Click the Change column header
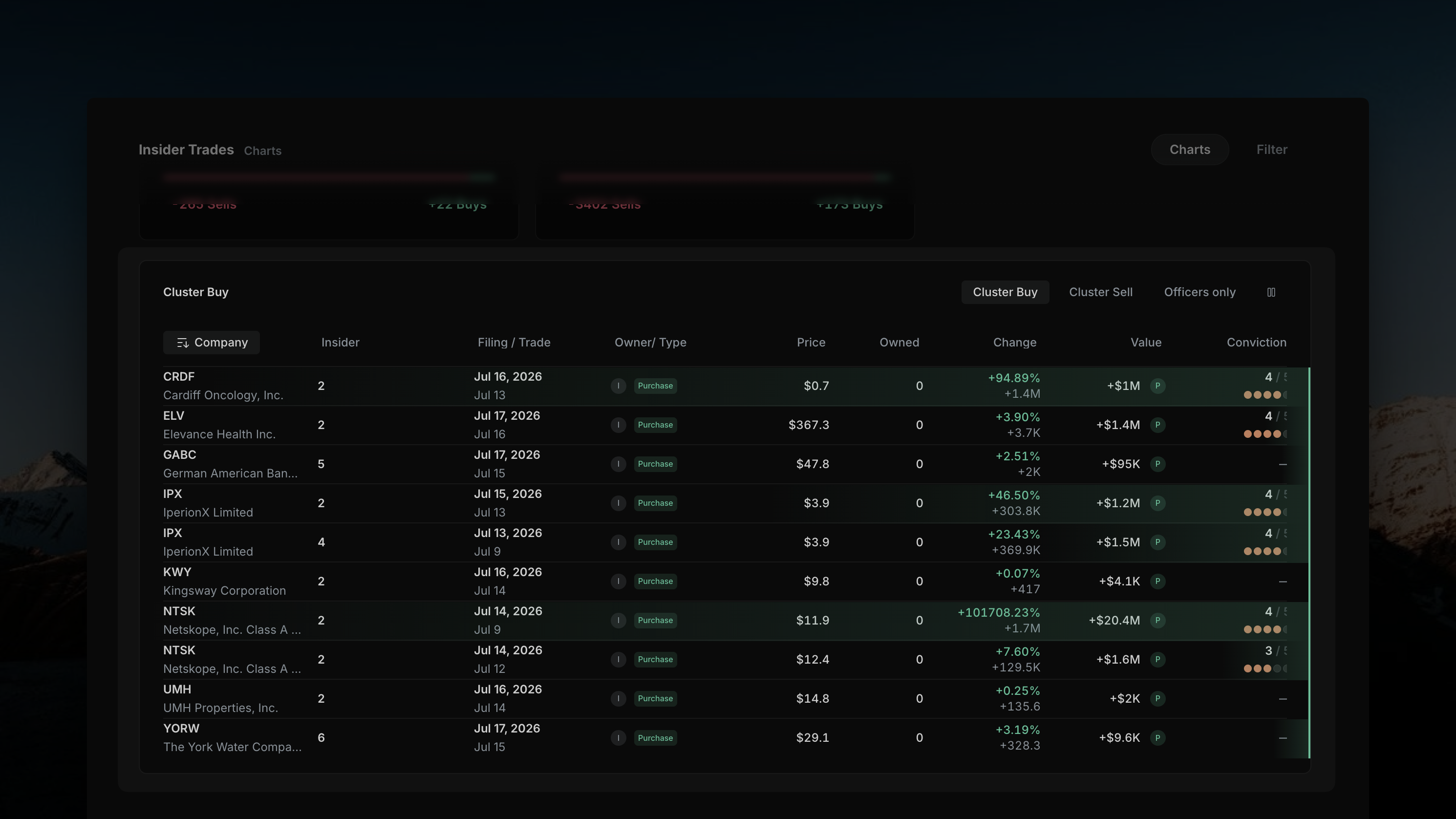This screenshot has width=1456, height=819. (x=1015, y=343)
